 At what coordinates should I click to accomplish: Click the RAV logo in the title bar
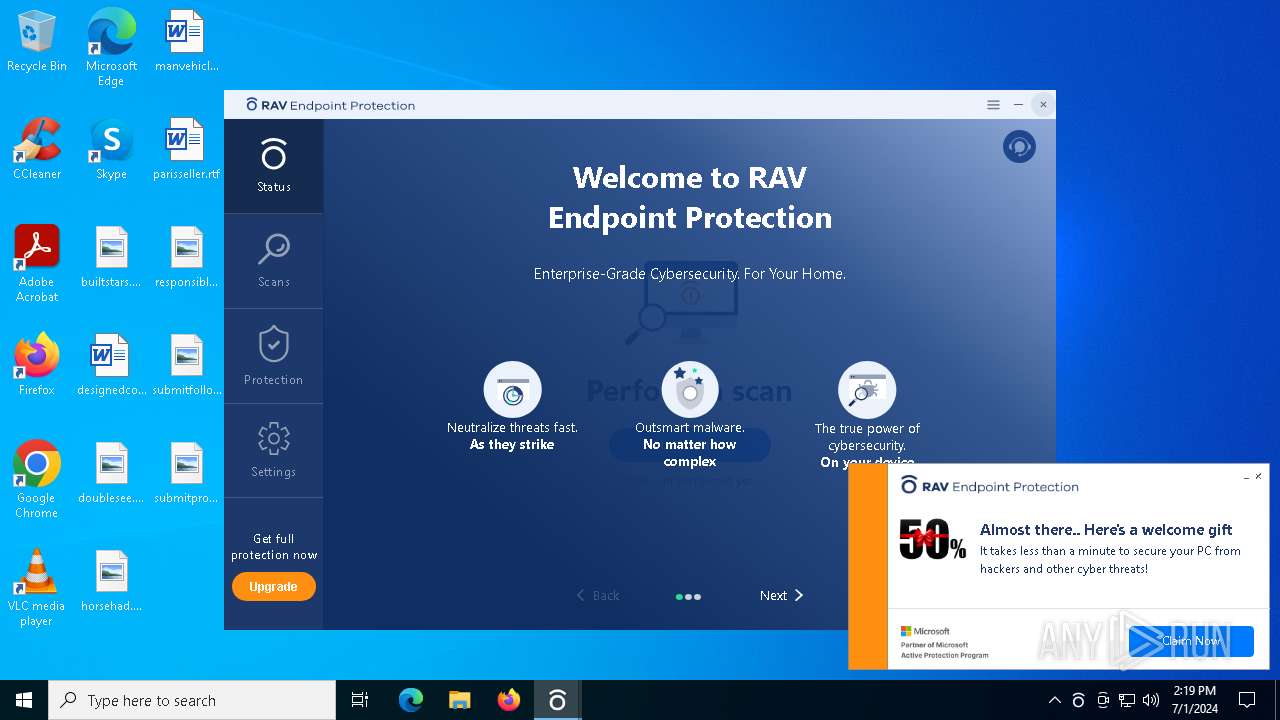pos(331,105)
